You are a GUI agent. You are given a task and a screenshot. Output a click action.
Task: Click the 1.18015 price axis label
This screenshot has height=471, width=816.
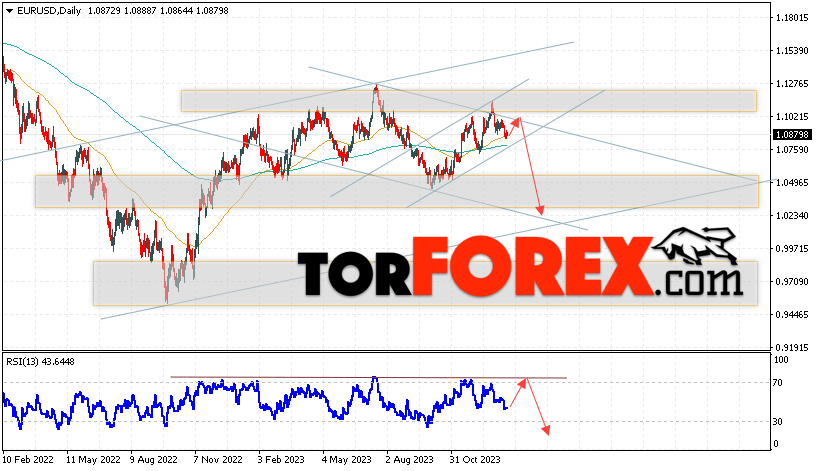pos(792,18)
